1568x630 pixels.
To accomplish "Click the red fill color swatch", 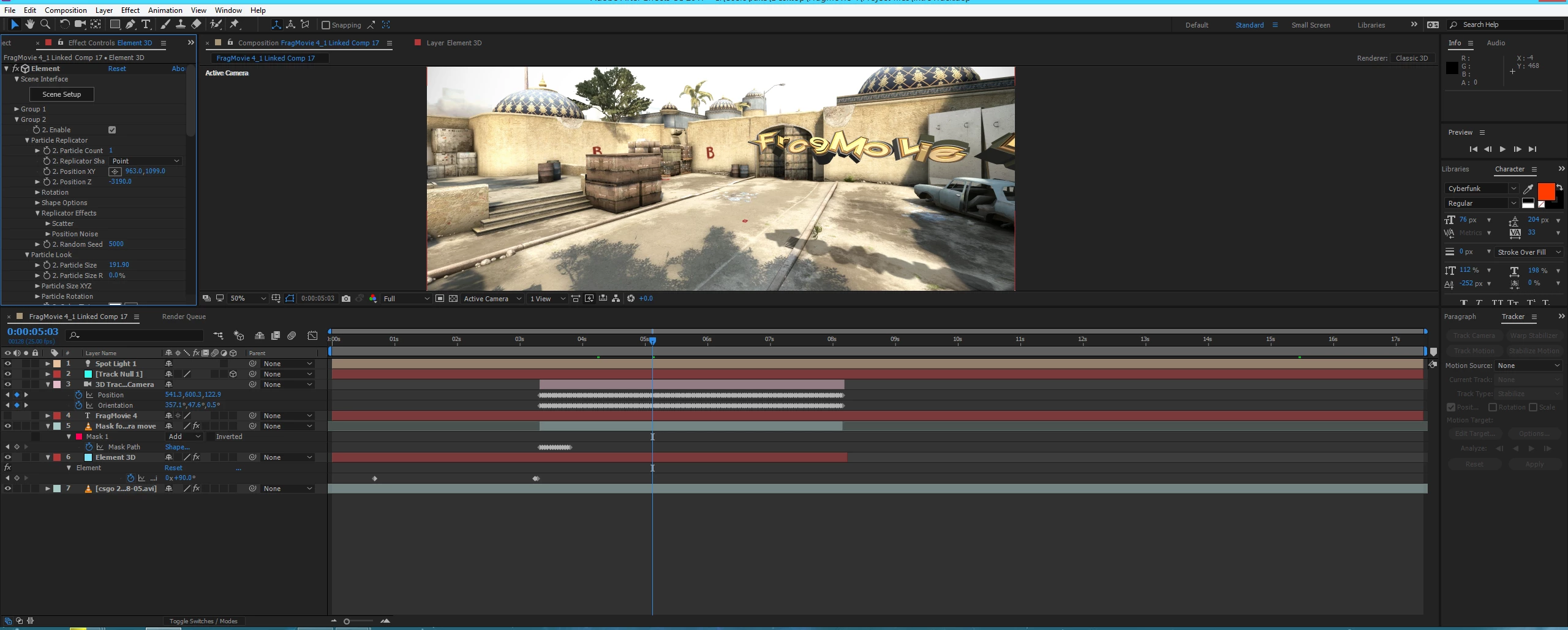I will pos(1546,192).
